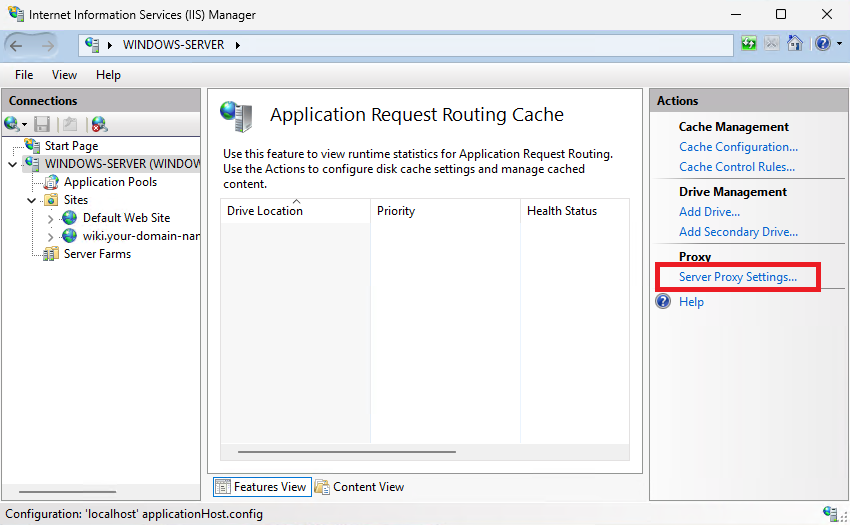The image size is (850, 525).
Task: Switch to the Content View tab
Action: pyautogui.click(x=360, y=487)
